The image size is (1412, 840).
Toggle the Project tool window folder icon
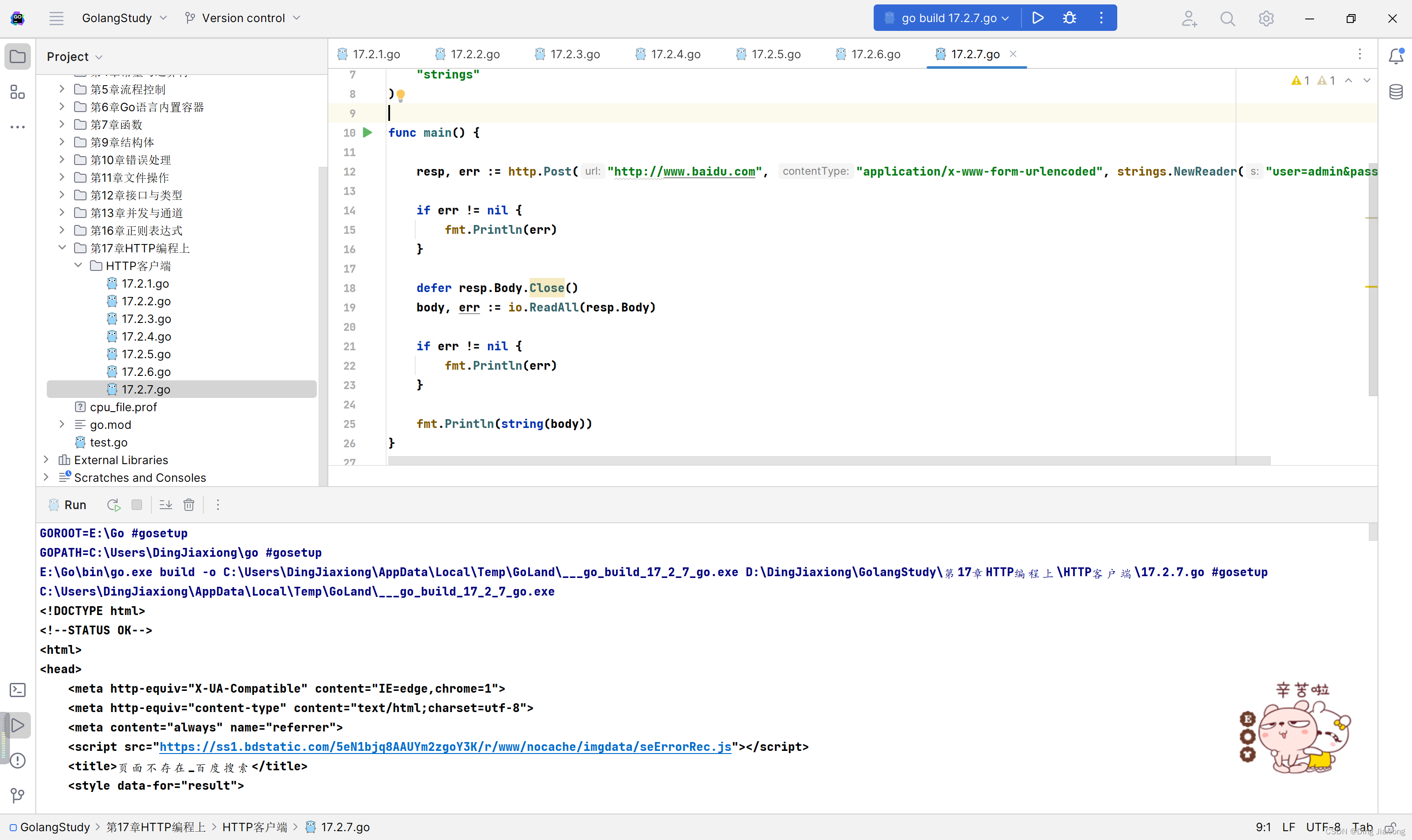click(x=18, y=56)
